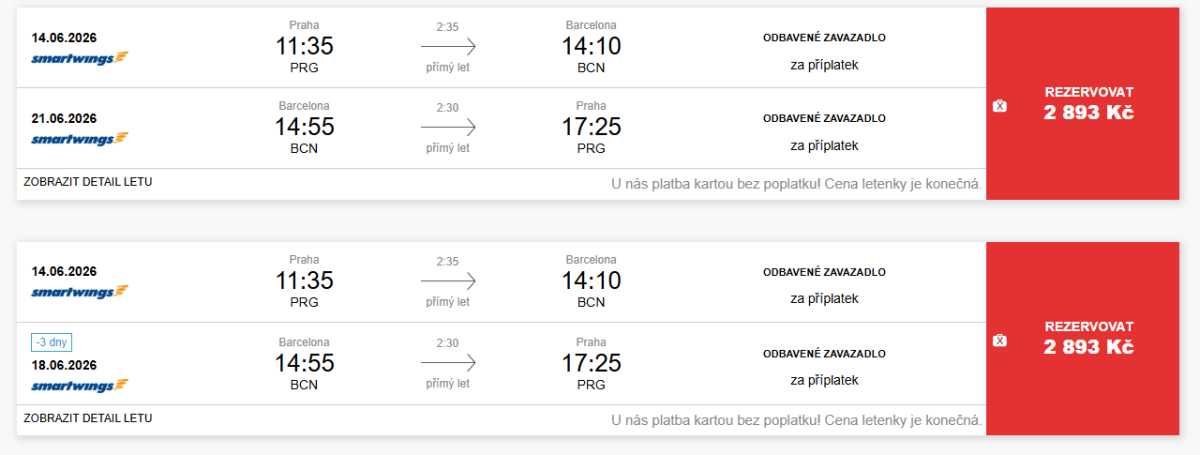Viewport: 1200px width, 455px height.
Task: Click checked baggage info on 21.06.2026 flight
Action: (824, 118)
